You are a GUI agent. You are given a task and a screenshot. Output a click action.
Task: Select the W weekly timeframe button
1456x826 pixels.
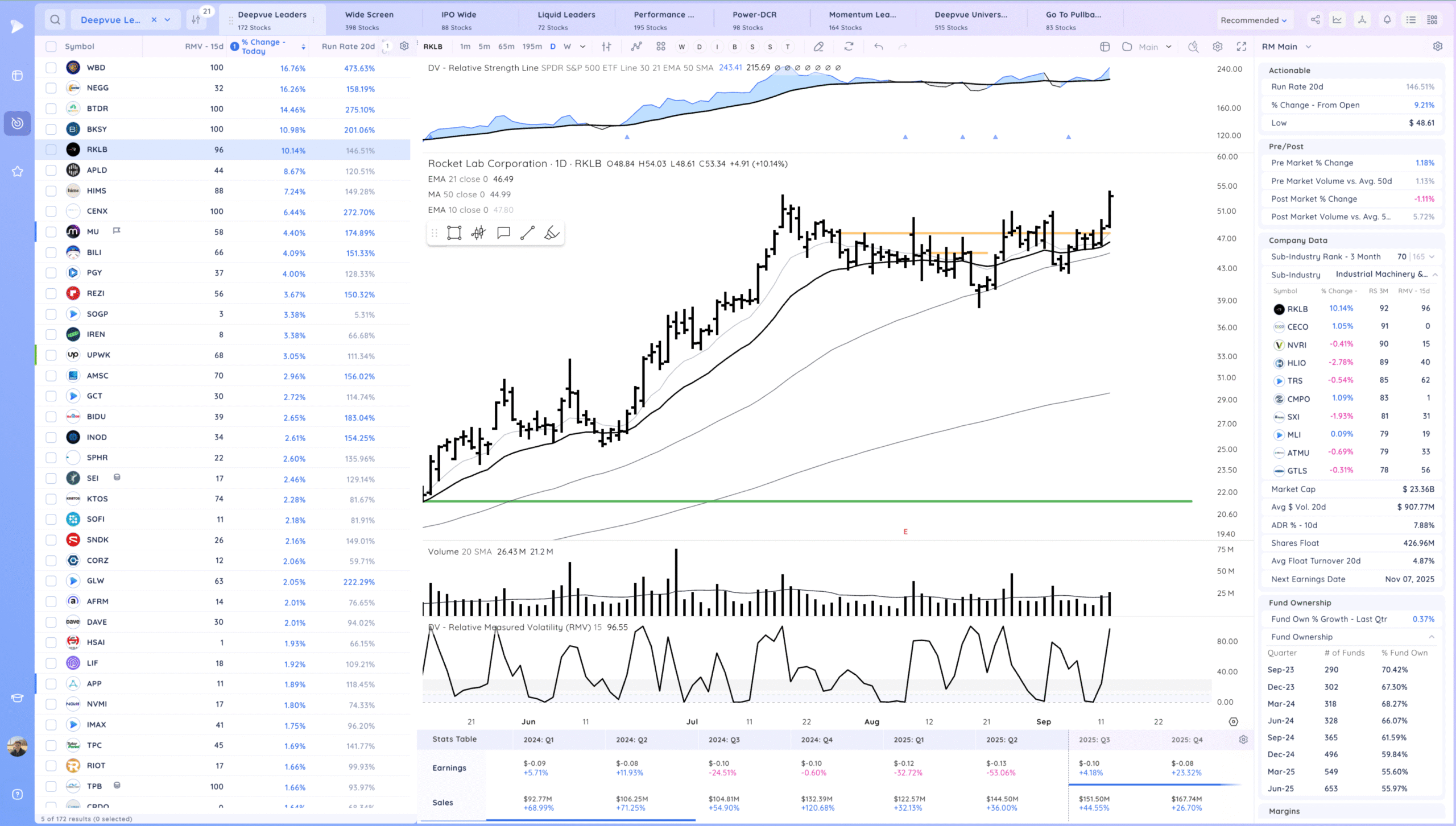coord(567,47)
